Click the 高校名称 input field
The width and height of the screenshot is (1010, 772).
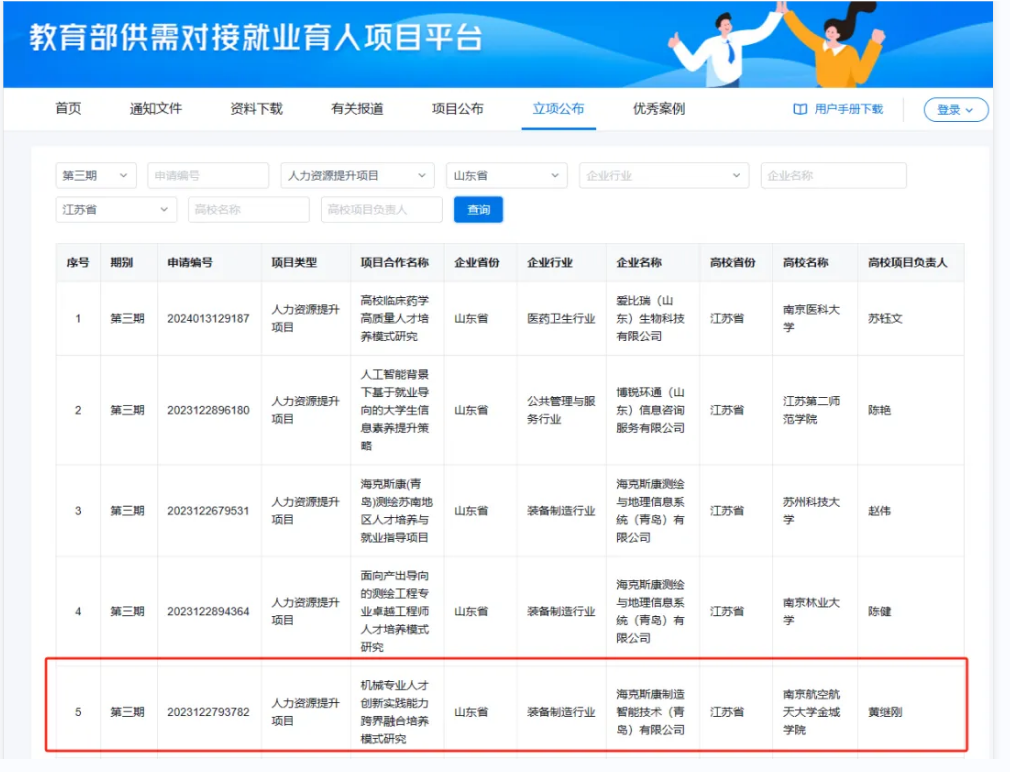click(x=248, y=210)
